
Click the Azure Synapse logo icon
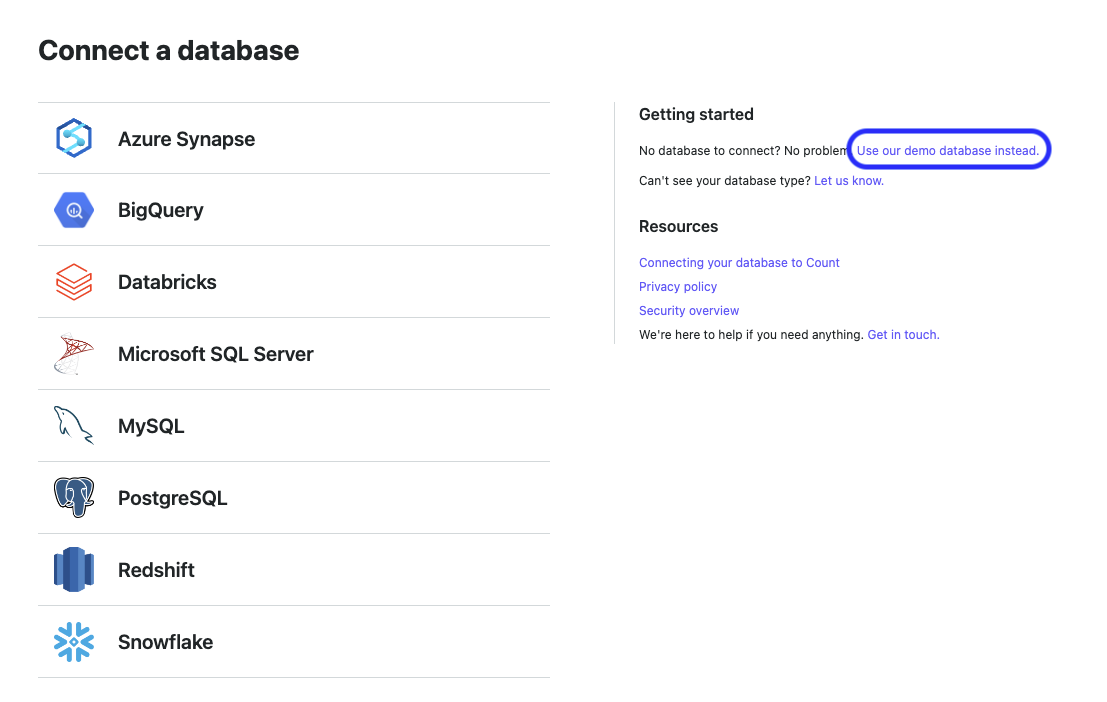pyautogui.click(x=73, y=138)
